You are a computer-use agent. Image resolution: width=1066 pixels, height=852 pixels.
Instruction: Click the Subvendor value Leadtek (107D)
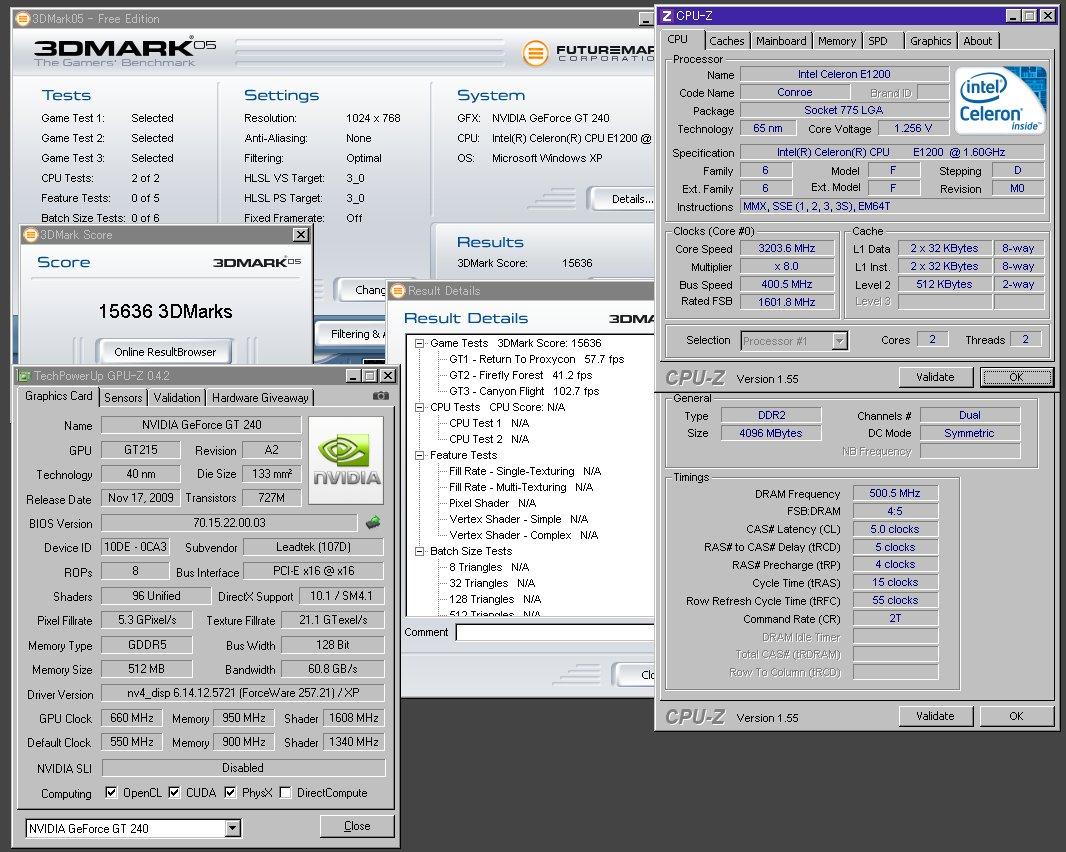[x=313, y=547]
